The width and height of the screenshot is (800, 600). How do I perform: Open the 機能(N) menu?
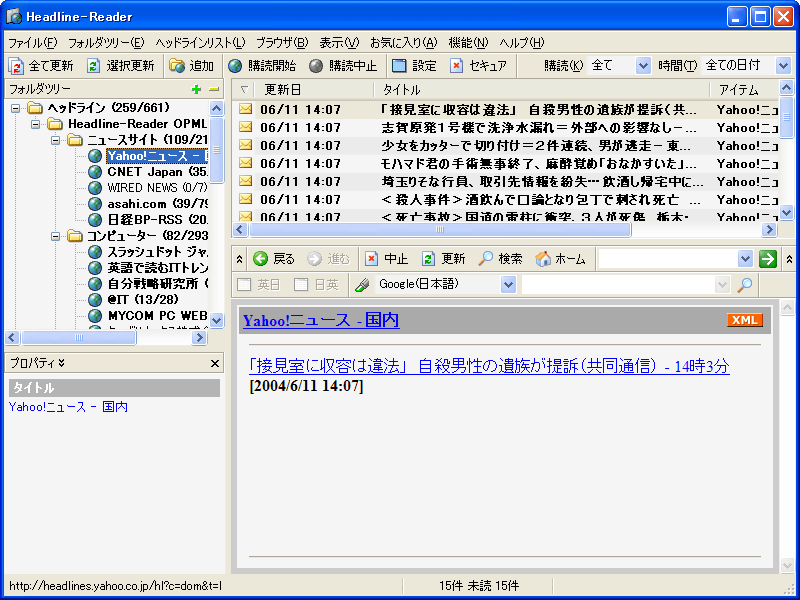click(x=468, y=42)
